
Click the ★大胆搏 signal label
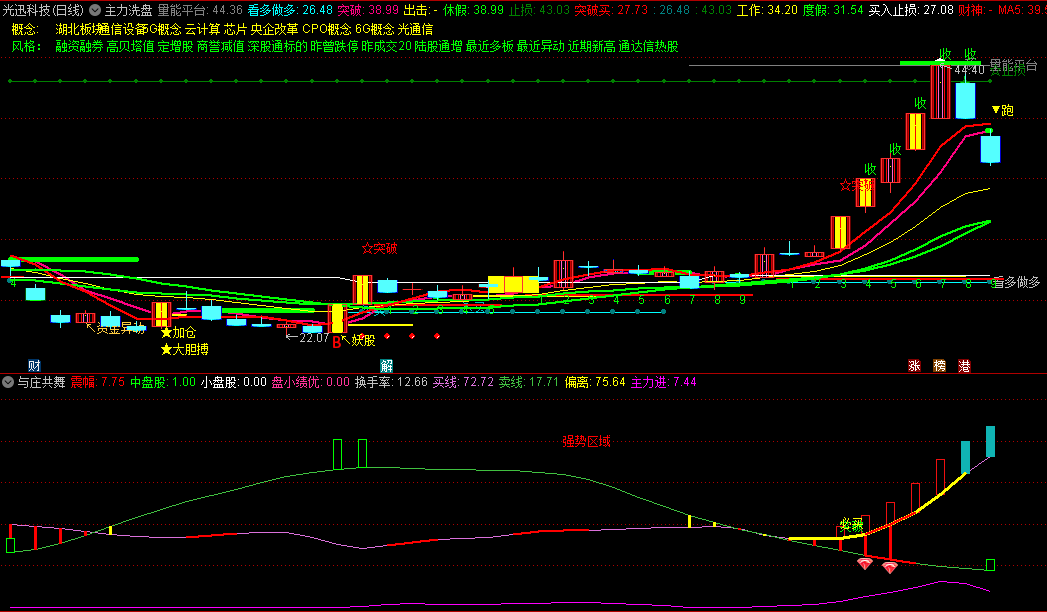point(185,349)
